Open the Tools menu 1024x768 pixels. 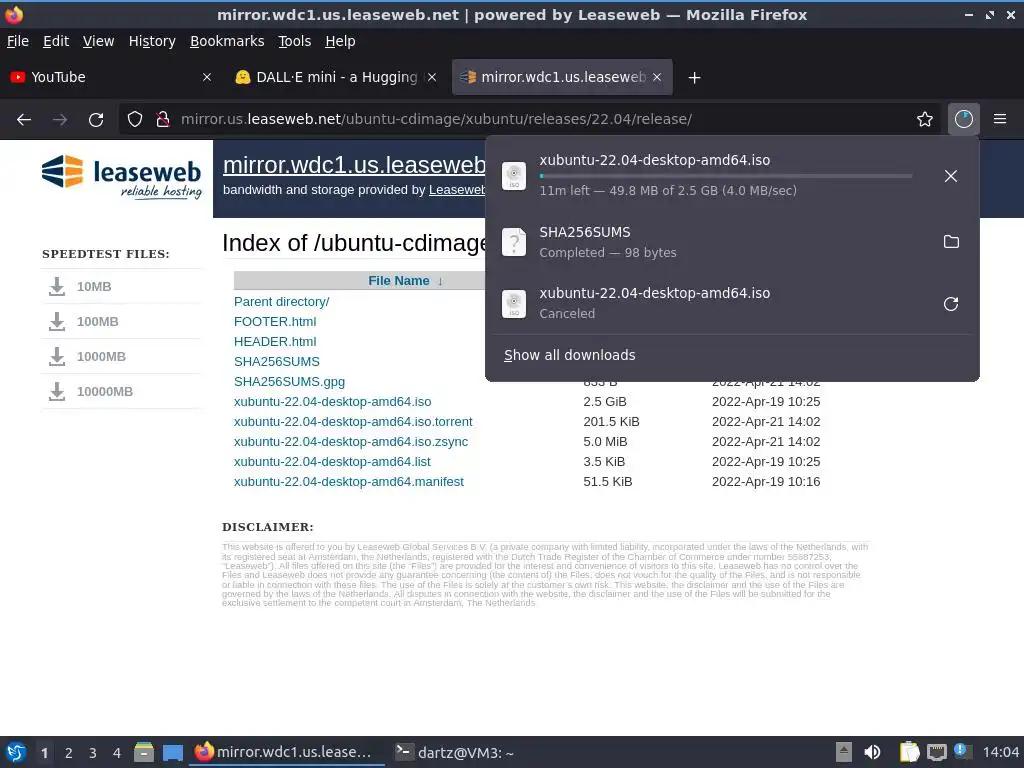click(295, 41)
